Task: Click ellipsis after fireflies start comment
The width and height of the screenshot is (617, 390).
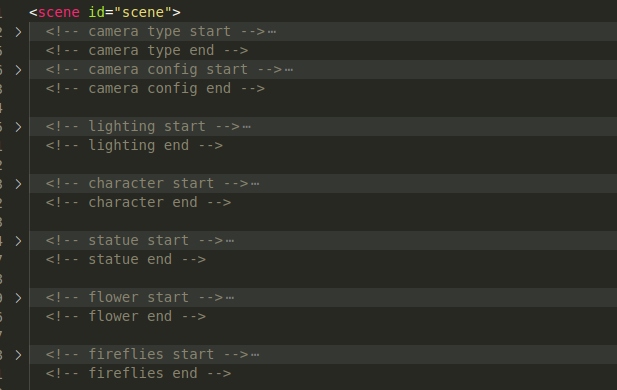Action: coord(255,355)
